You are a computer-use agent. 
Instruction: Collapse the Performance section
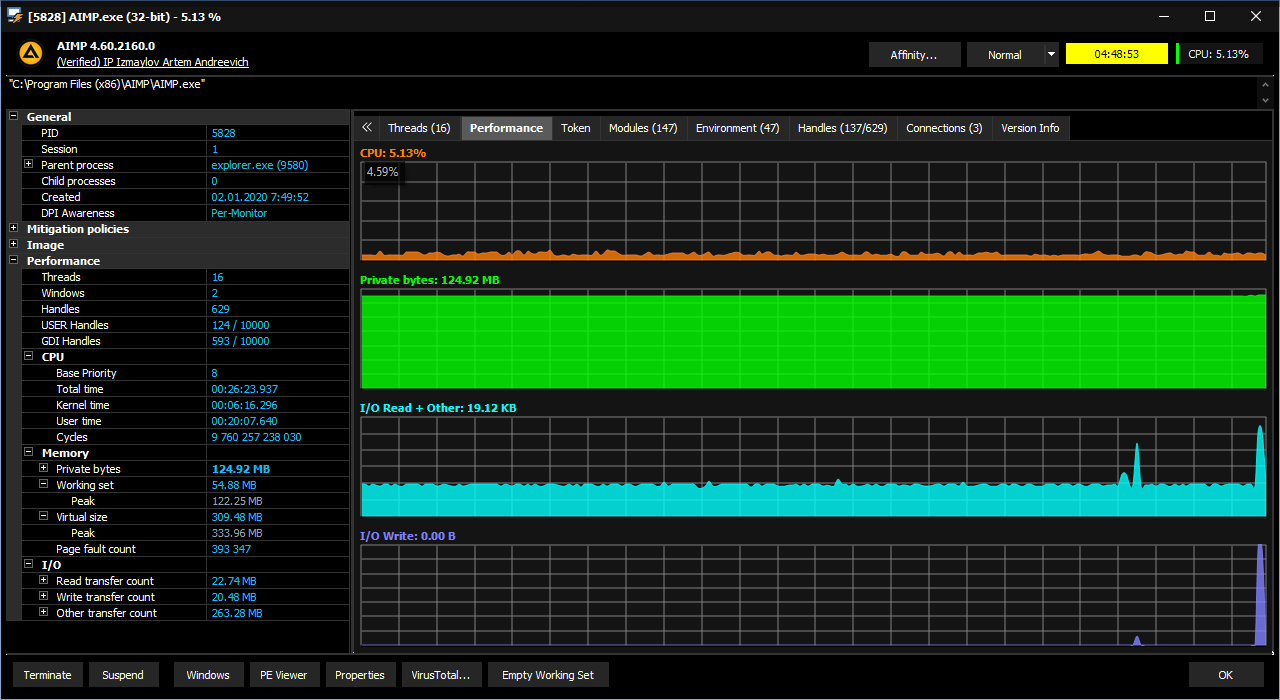click(14, 260)
